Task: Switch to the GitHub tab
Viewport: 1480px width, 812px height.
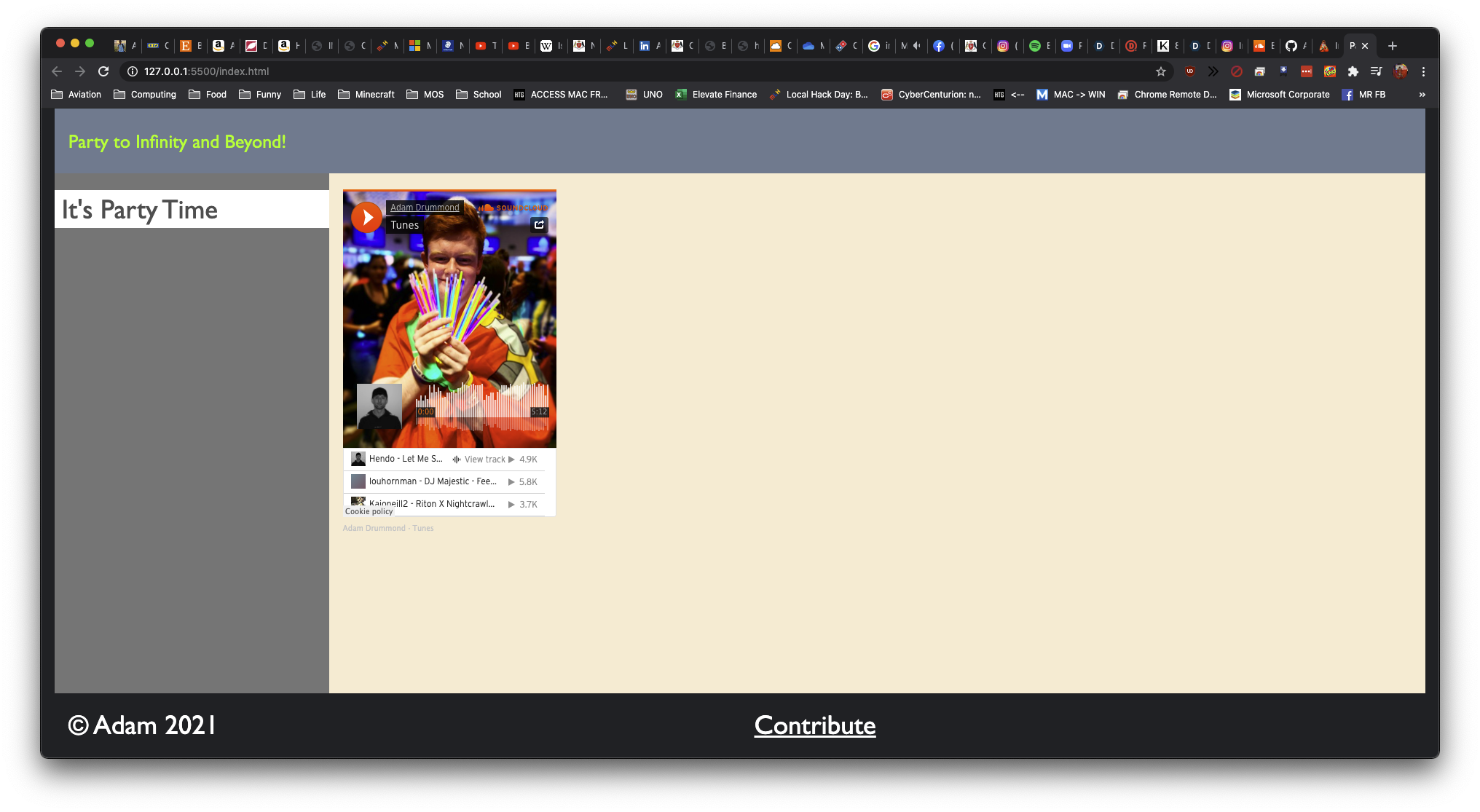Action: [x=1291, y=46]
